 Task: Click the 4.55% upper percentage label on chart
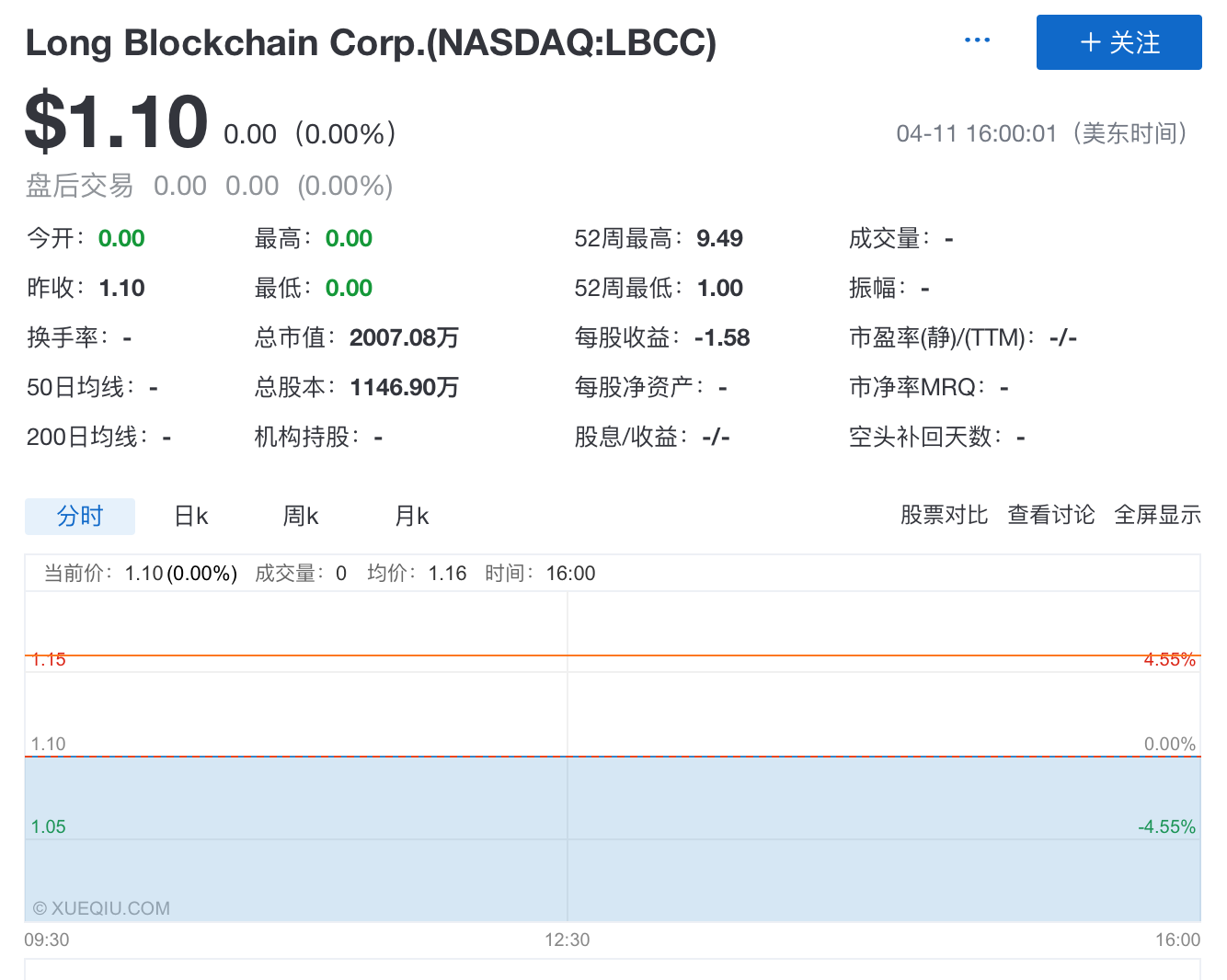click(x=1170, y=659)
